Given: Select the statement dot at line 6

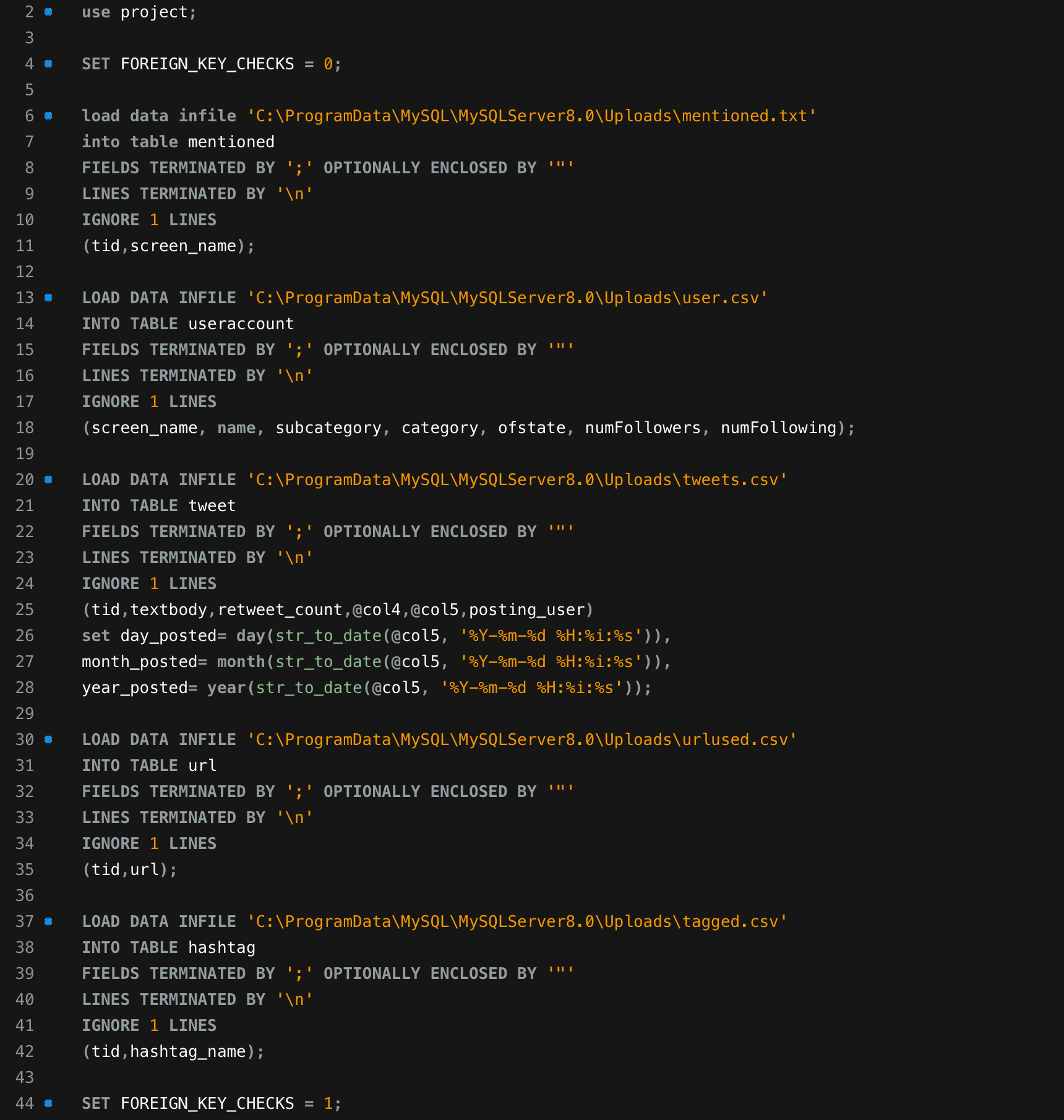Looking at the screenshot, I should coord(48,116).
